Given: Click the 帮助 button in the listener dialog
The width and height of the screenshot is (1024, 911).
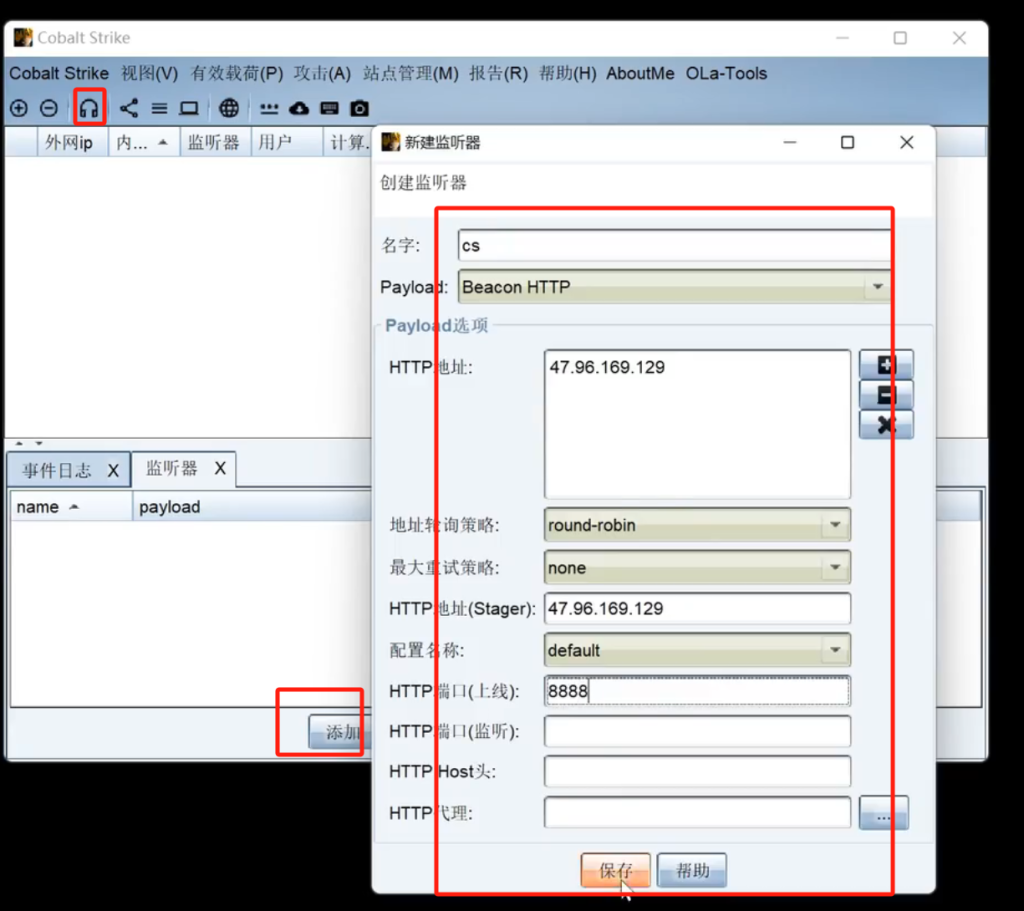Looking at the screenshot, I should click(692, 870).
